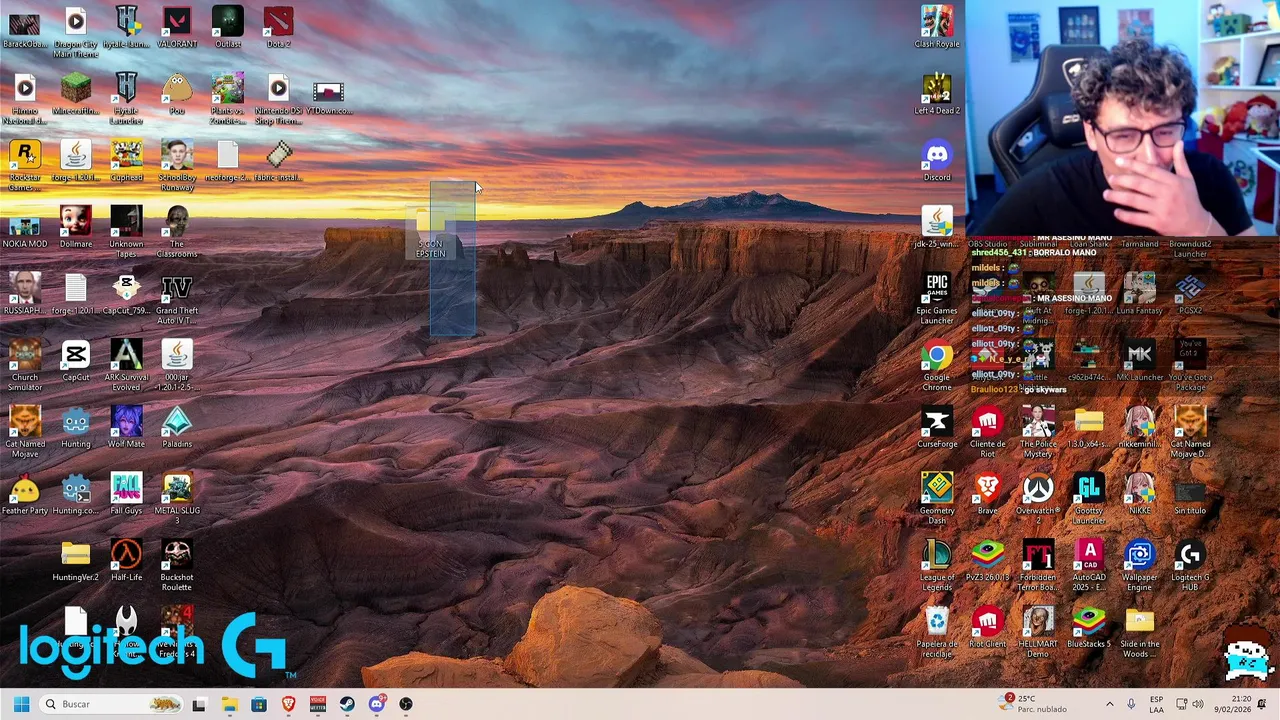Open the BlueStacks 5 desktop shortcut

pyautogui.click(x=1089, y=628)
